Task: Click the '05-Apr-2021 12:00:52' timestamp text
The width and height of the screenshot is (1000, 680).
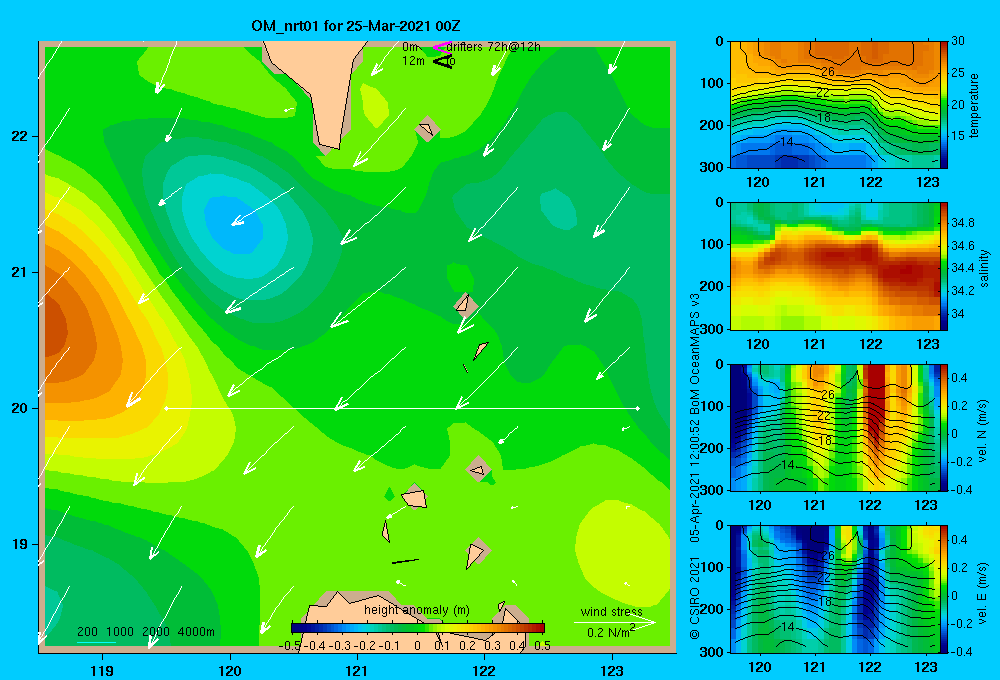Action: (695, 484)
